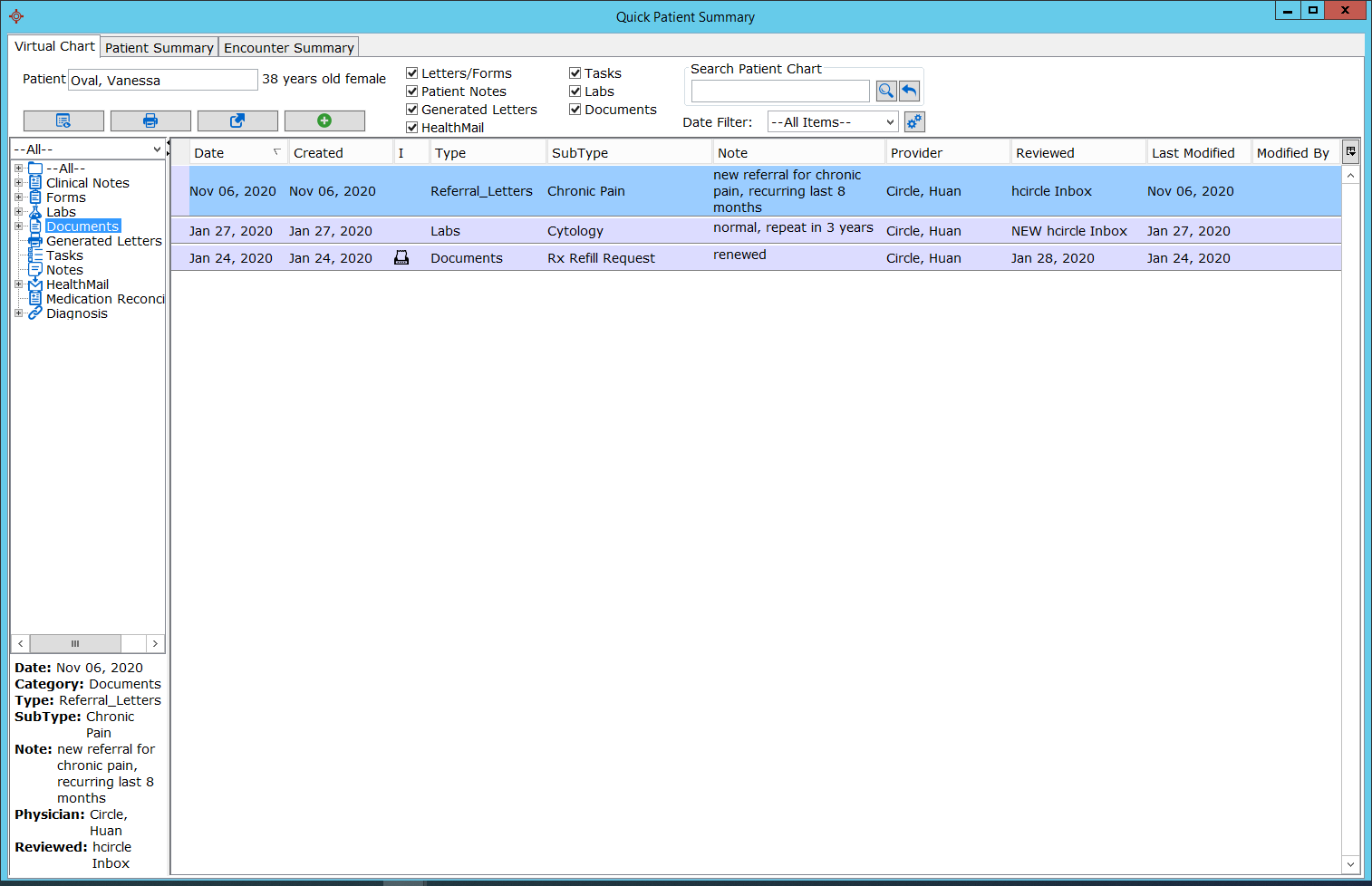Switch to the Patient Summary tab
Screen dimensions: 1372x886
[159, 47]
